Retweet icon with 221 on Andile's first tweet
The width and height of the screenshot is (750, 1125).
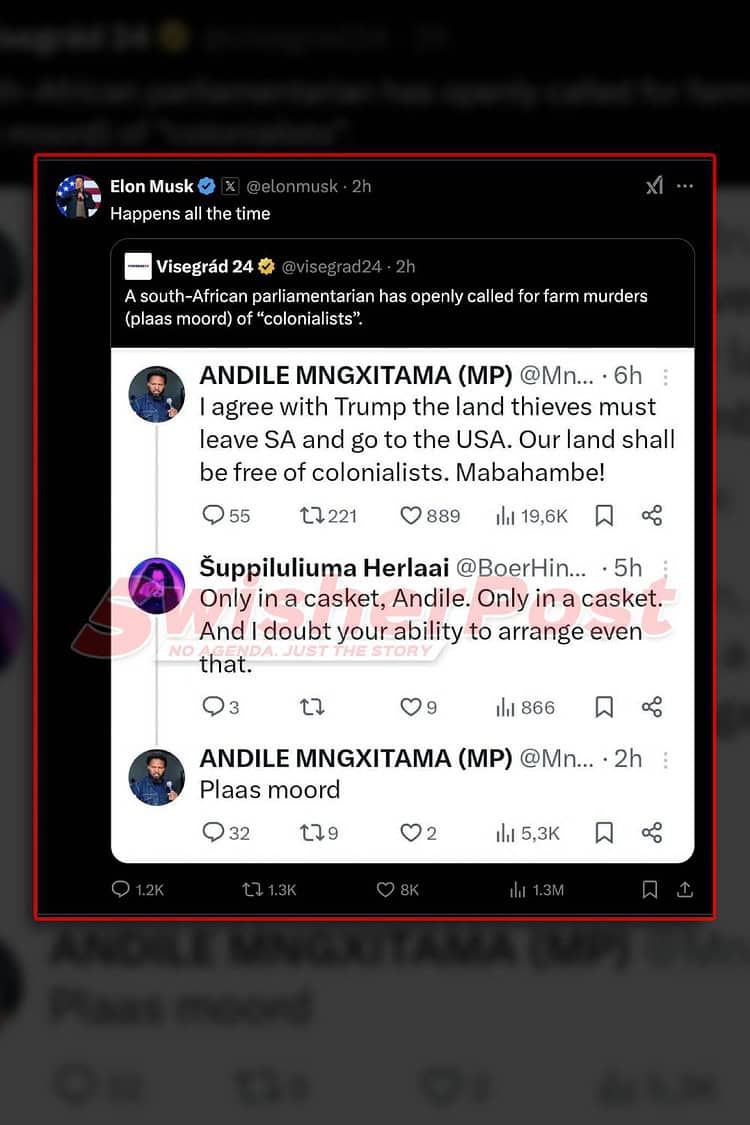312,516
